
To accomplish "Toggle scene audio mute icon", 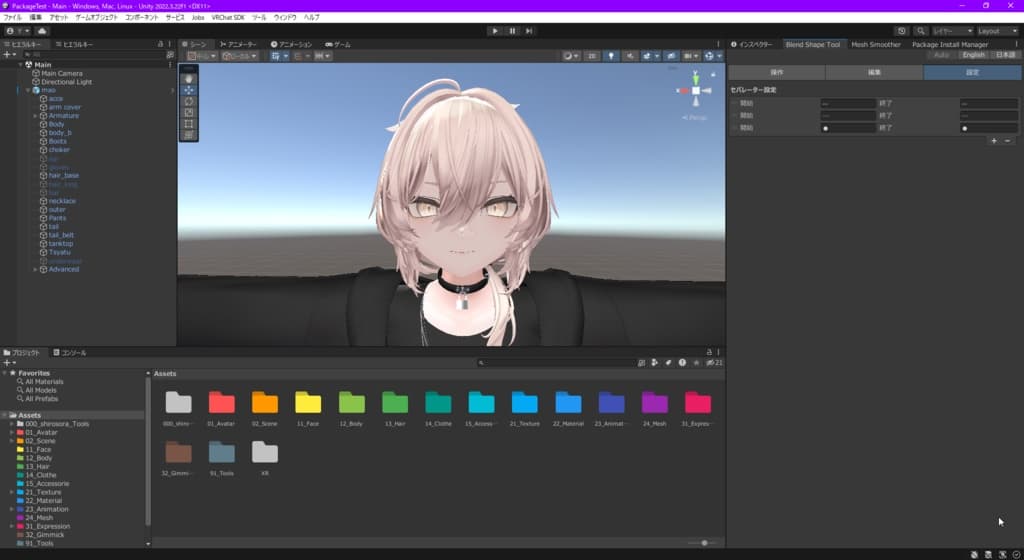I will click(x=630, y=56).
